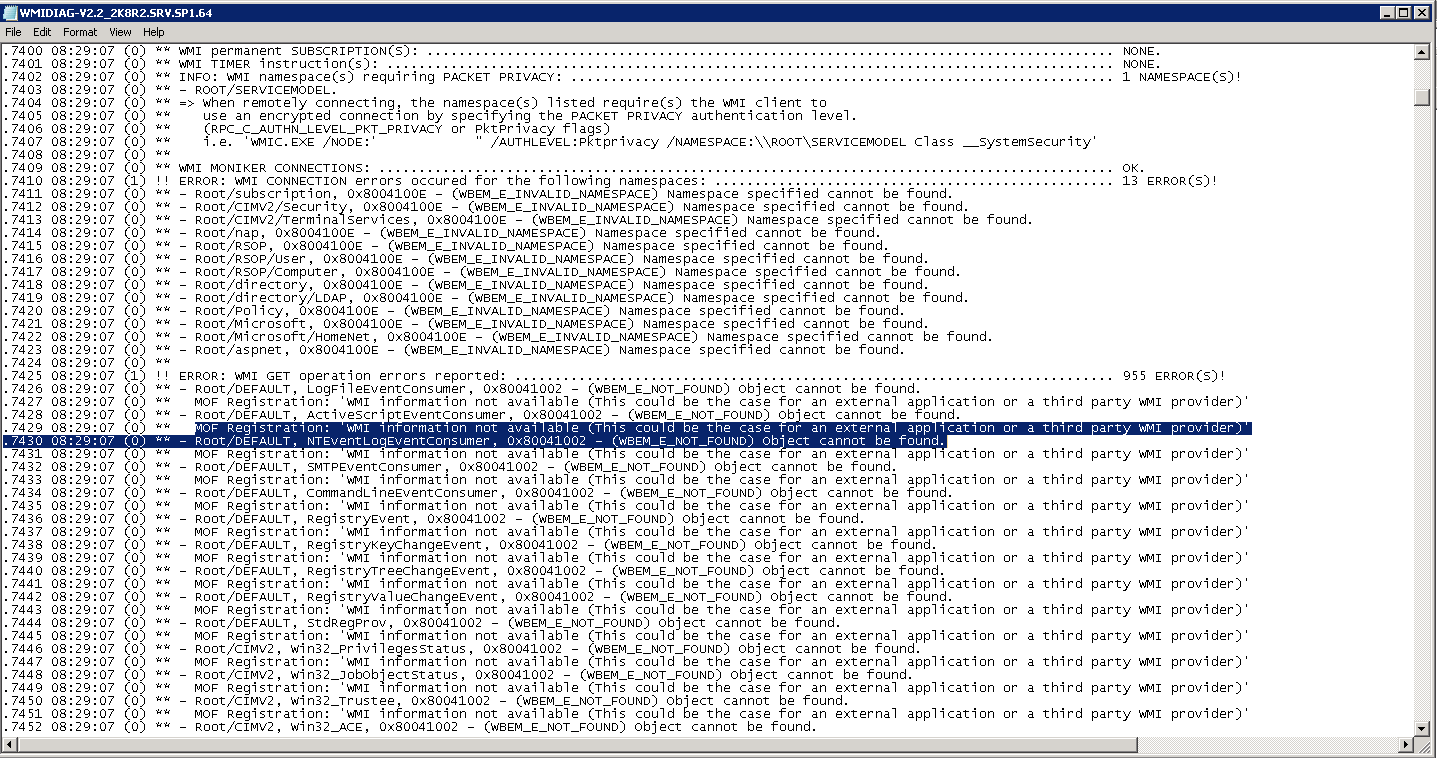Open the Format menu

(80, 32)
